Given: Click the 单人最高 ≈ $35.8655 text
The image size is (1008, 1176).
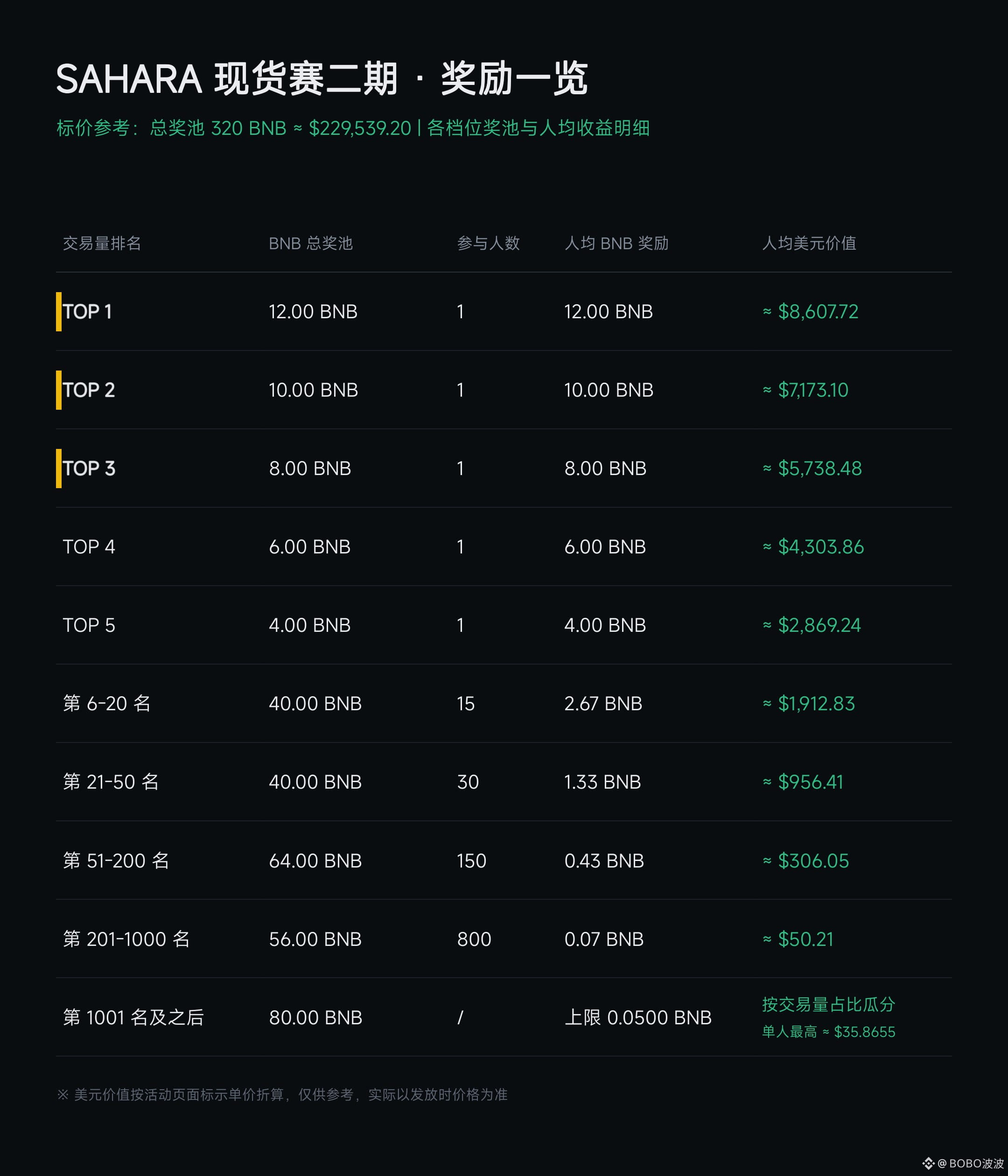Looking at the screenshot, I should [828, 1031].
